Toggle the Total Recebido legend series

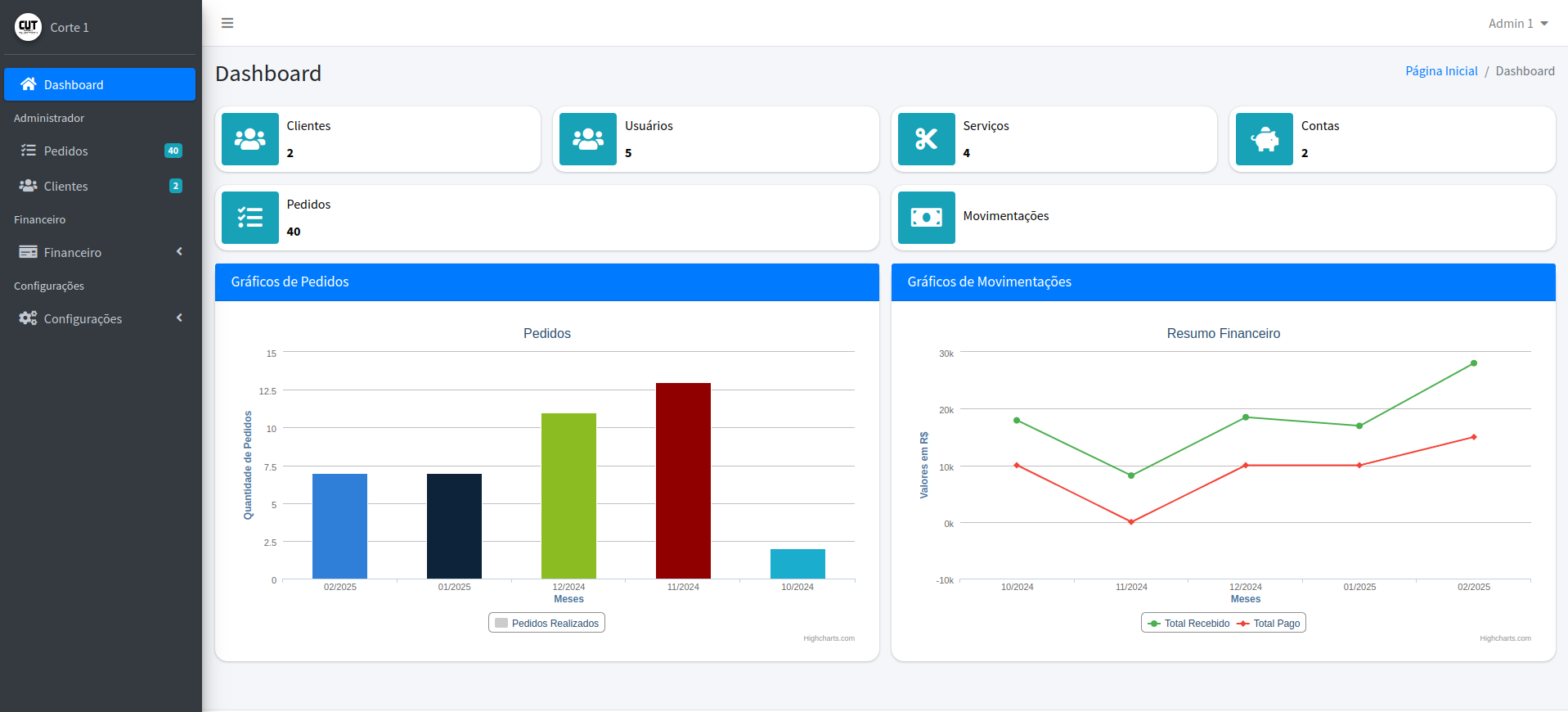(1188, 623)
